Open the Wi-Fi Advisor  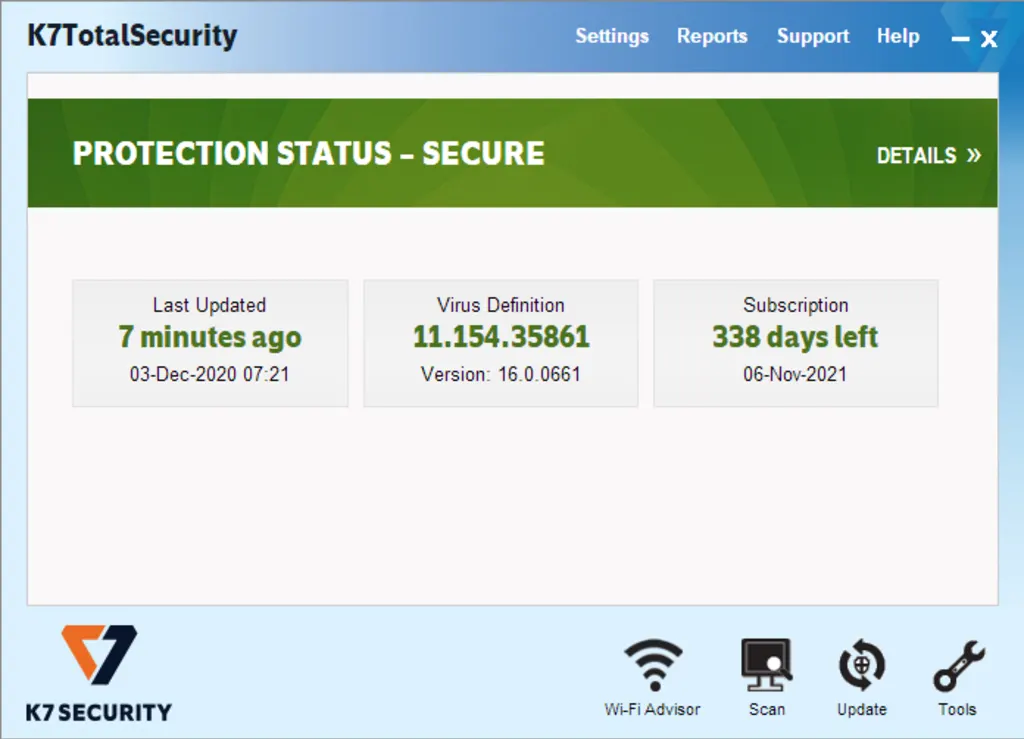click(653, 675)
